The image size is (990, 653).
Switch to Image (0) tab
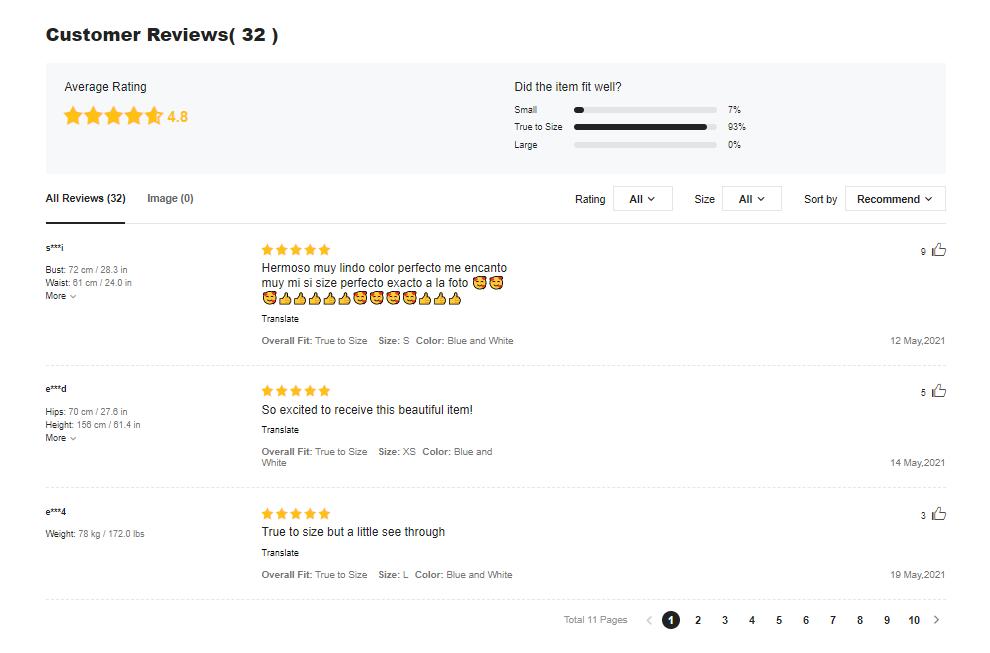[170, 198]
